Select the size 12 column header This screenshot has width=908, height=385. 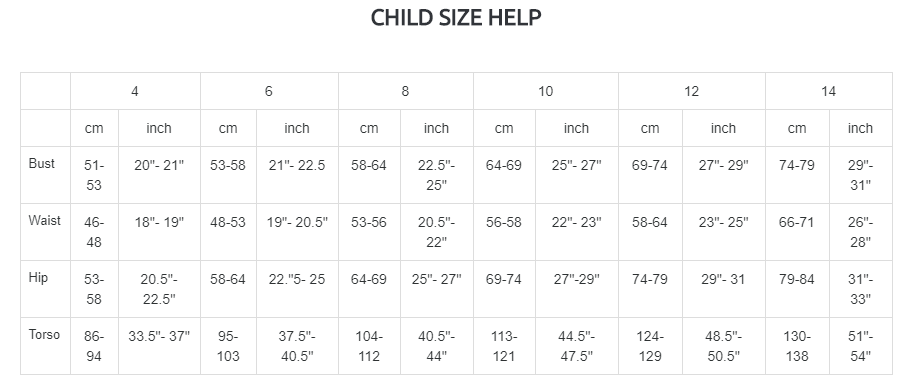(x=691, y=91)
